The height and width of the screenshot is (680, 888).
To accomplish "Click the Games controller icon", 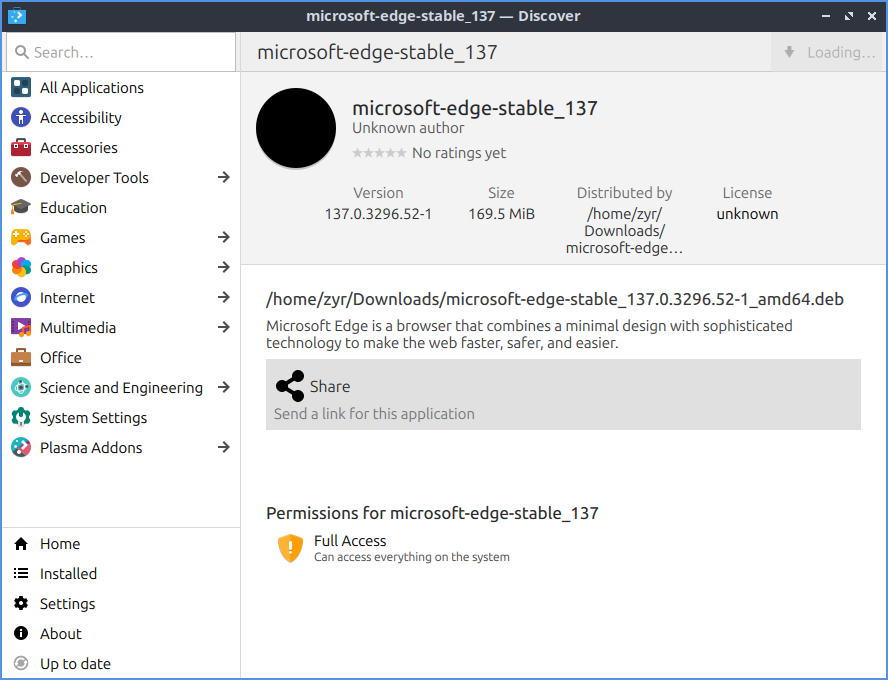I will 21,238.
